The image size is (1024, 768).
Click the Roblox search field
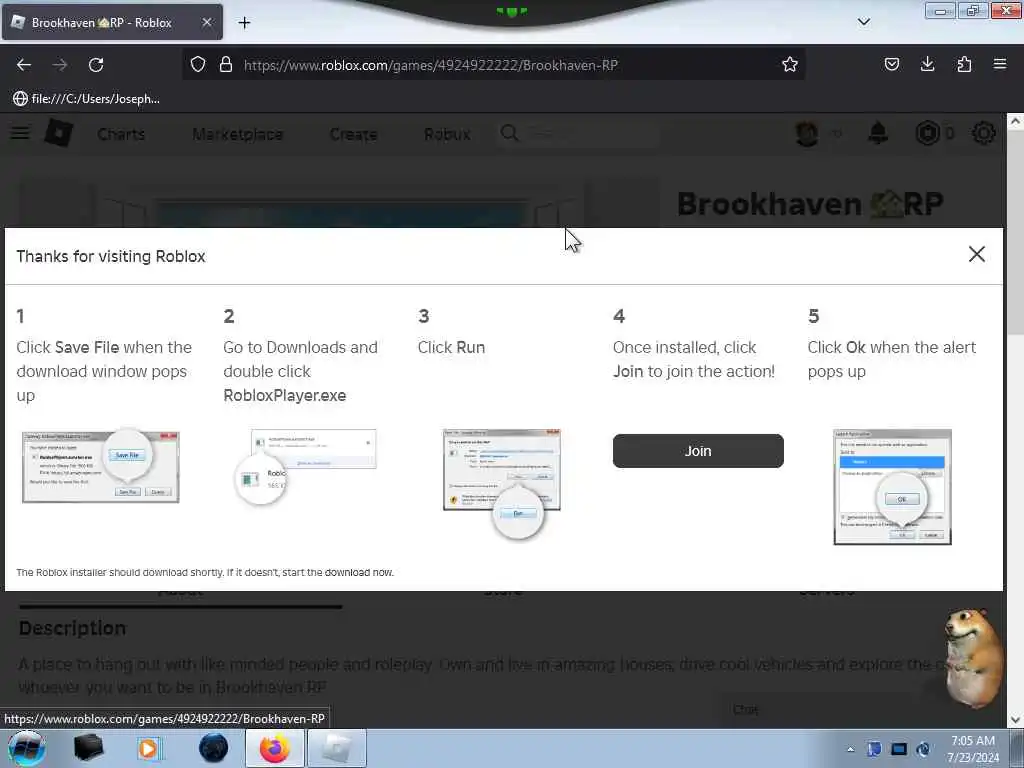[578, 134]
